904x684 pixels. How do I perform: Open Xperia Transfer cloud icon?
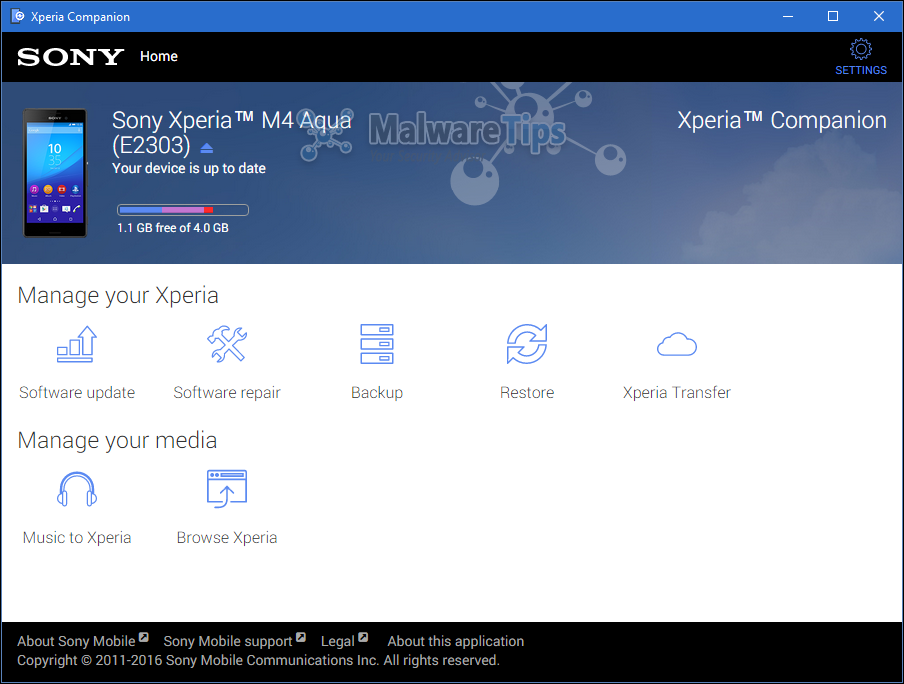click(x=677, y=344)
